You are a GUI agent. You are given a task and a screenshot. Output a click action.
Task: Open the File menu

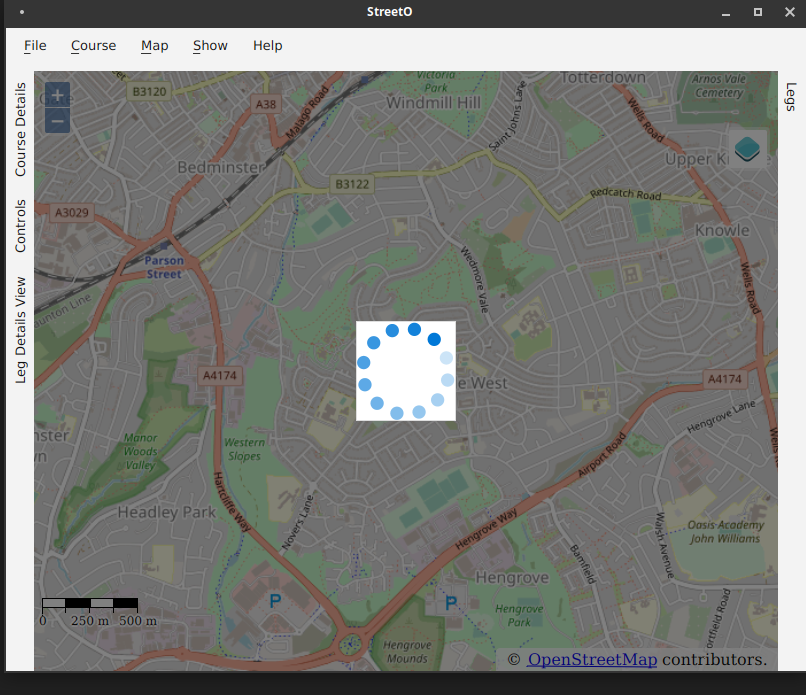pyautogui.click(x=35, y=45)
